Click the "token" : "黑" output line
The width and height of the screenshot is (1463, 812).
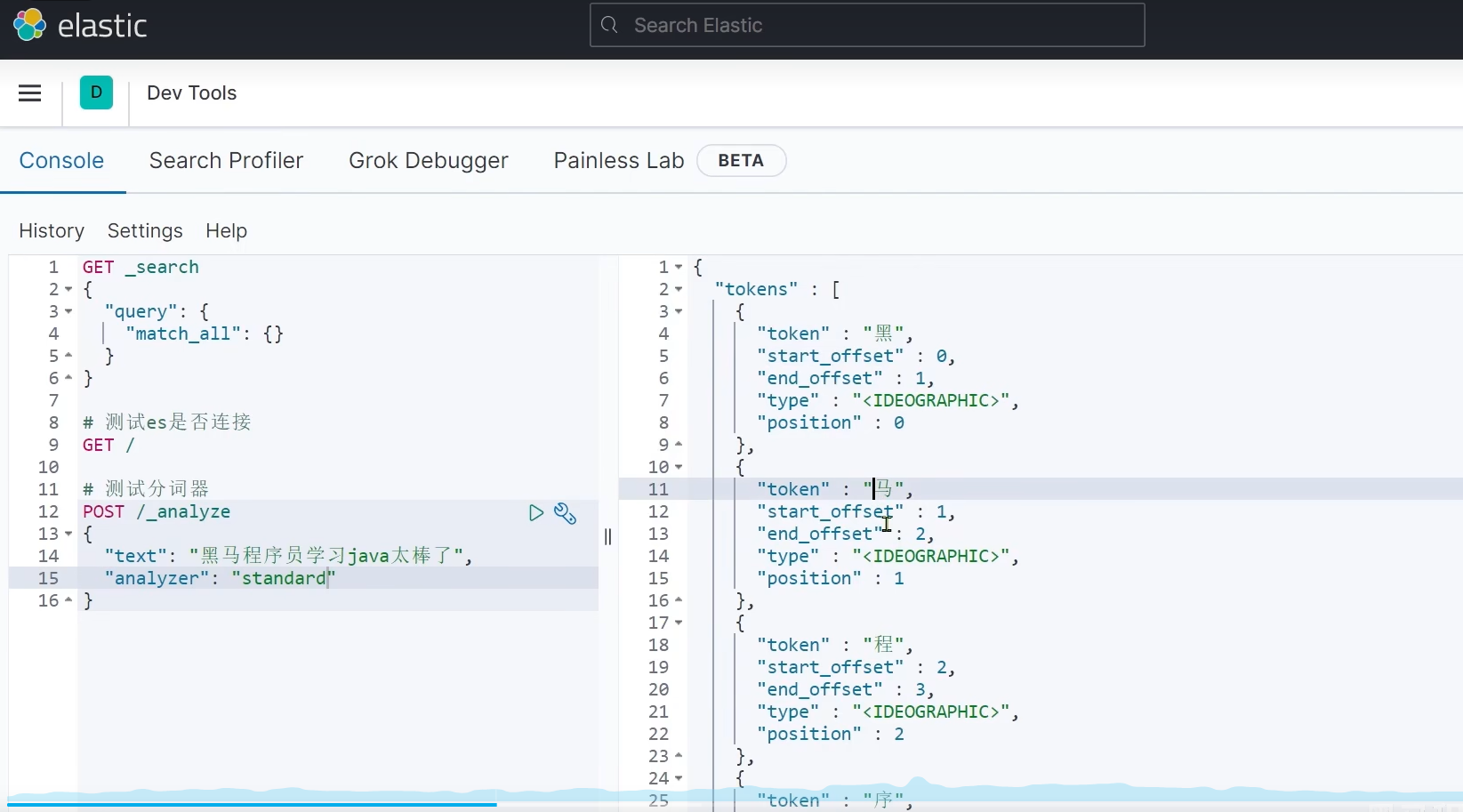coord(835,334)
